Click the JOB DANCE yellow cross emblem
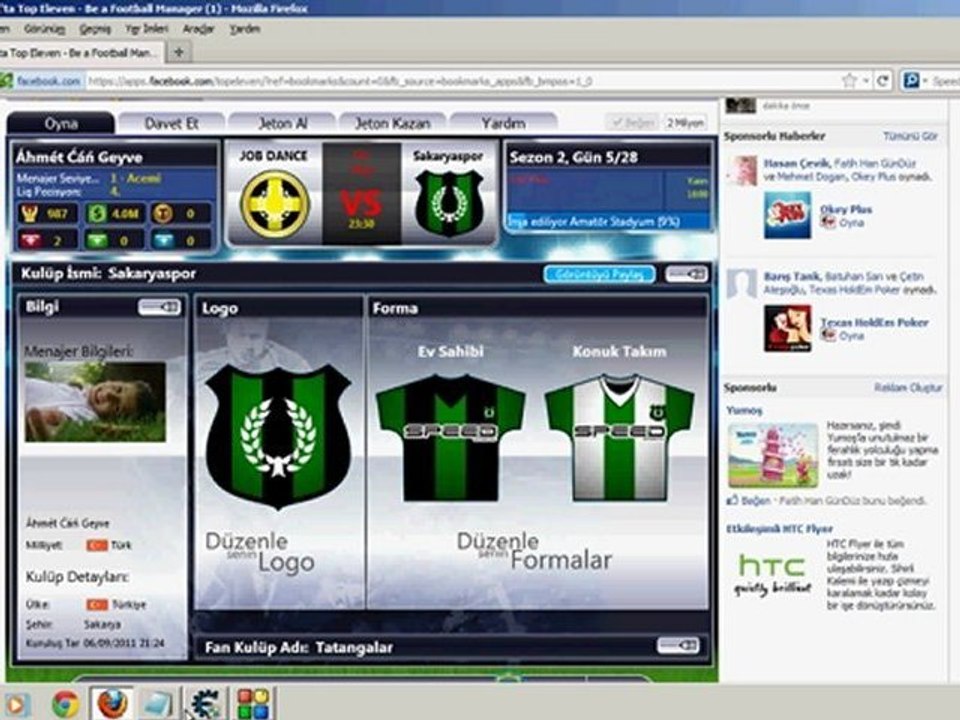The image size is (960, 720). point(274,203)
